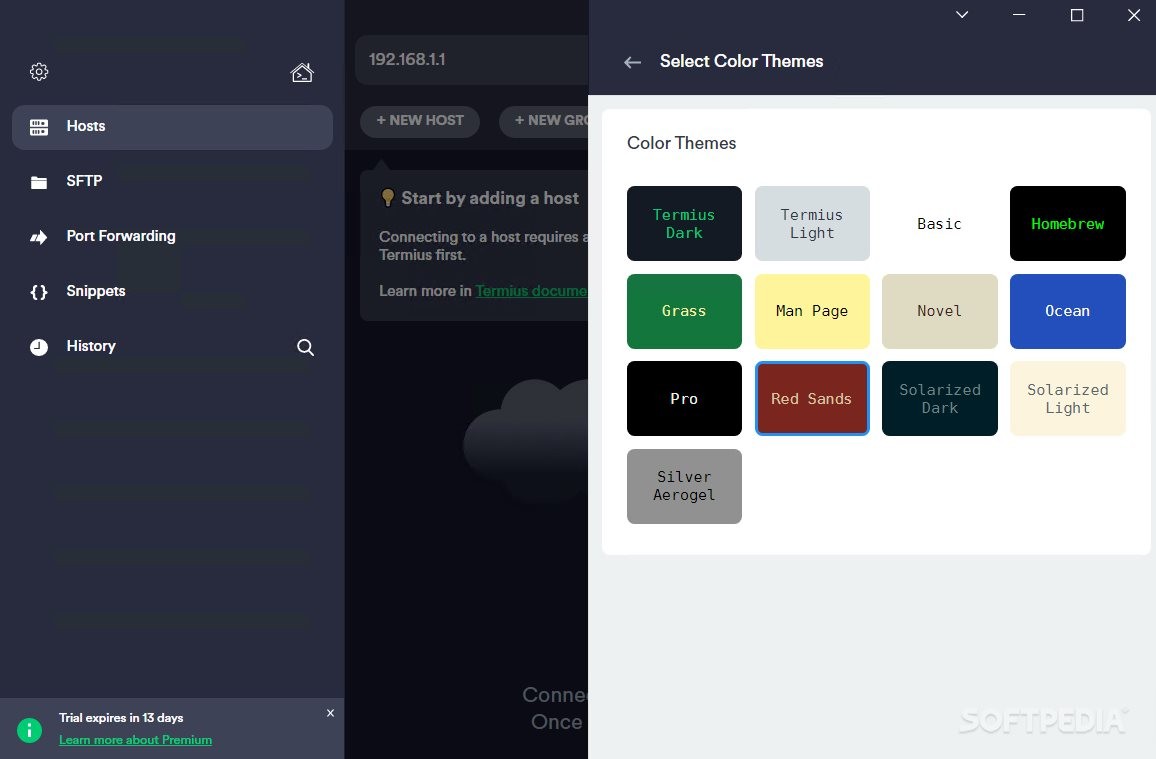Choose the Man Page theme
Screen dimensions: 1156x759
812,311
